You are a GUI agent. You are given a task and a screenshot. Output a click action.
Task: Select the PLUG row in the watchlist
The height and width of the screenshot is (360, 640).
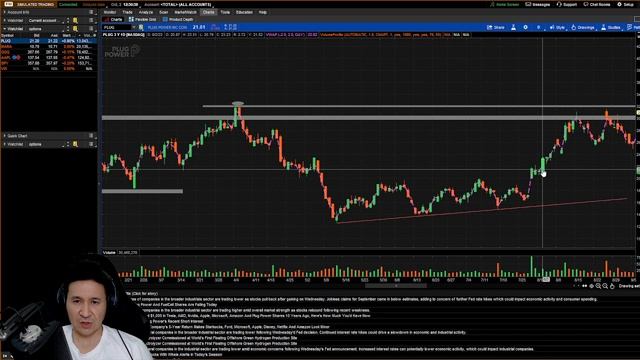48,41
